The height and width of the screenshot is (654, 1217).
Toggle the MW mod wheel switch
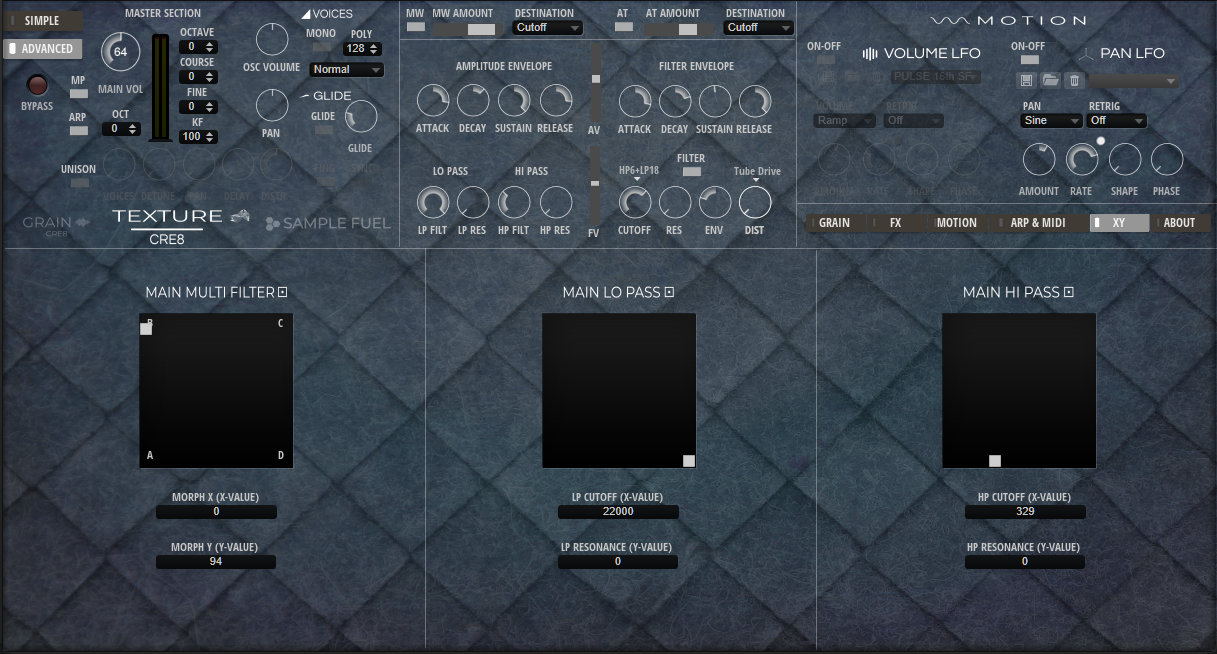(415, 27)
